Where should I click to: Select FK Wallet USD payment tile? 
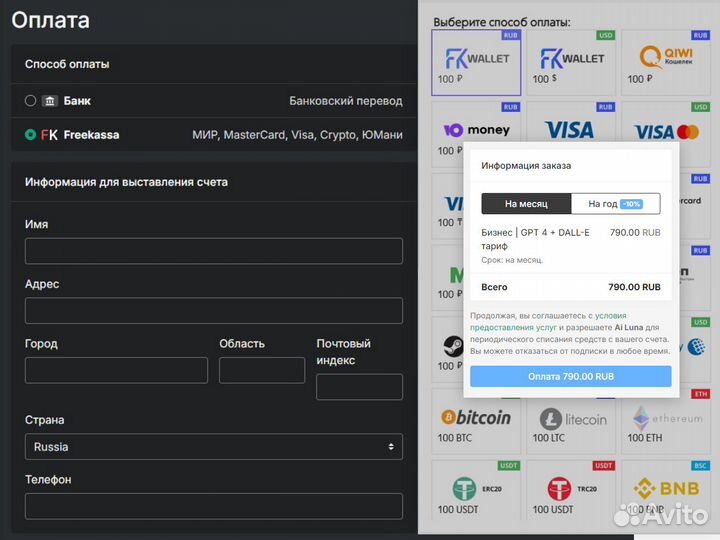tap(571, 62)
